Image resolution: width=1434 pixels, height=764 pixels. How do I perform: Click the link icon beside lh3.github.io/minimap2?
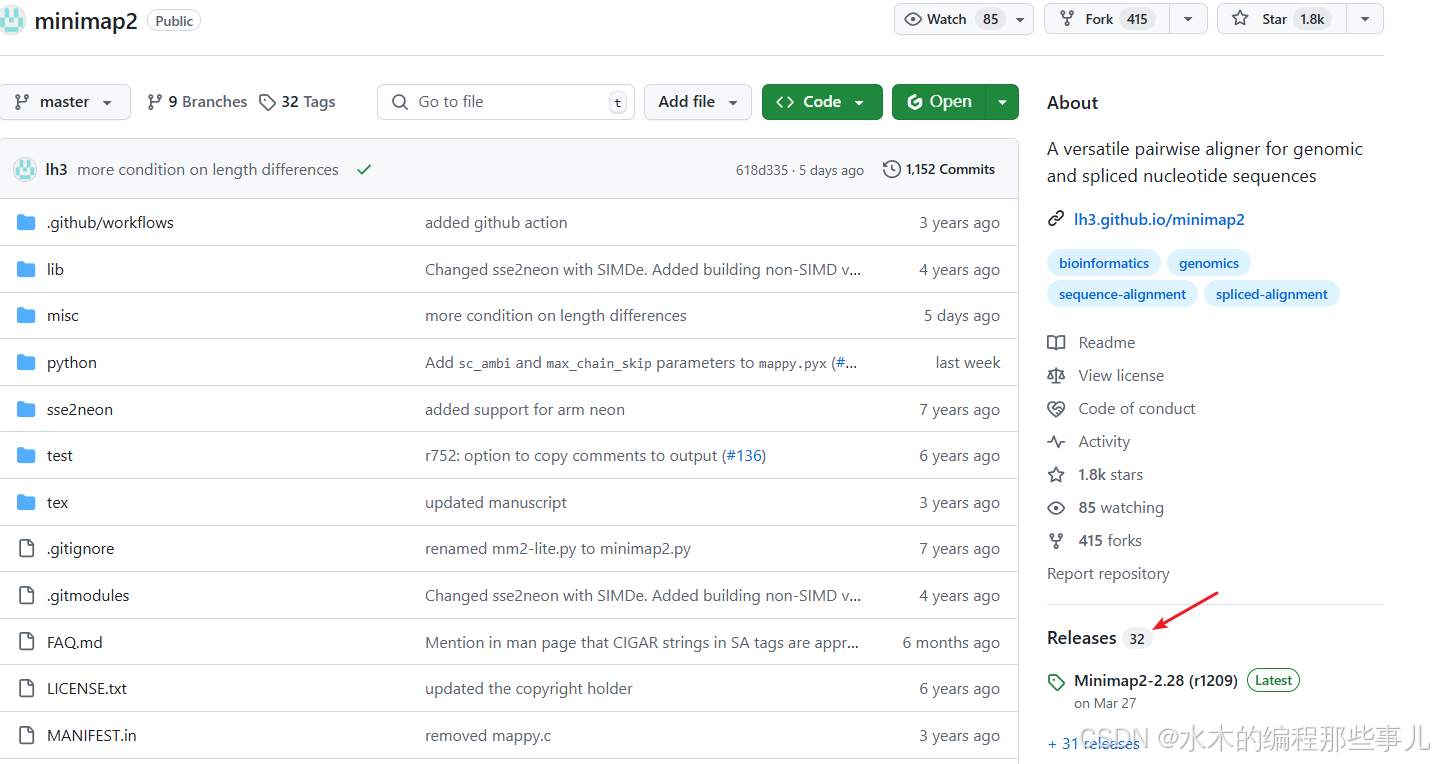click(x=1056, y=219)
